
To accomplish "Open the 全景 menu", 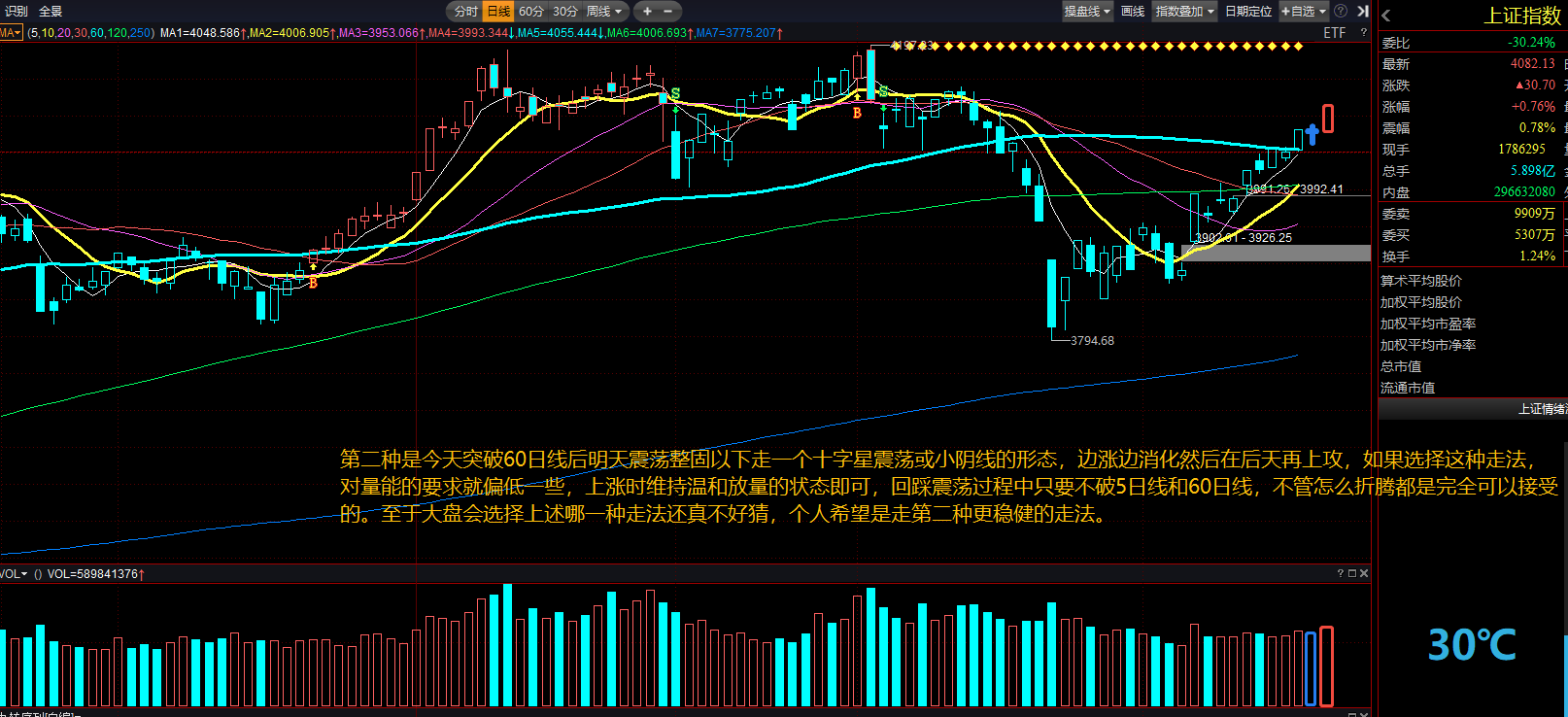I will pyautogui.click(x=51, y=12).
